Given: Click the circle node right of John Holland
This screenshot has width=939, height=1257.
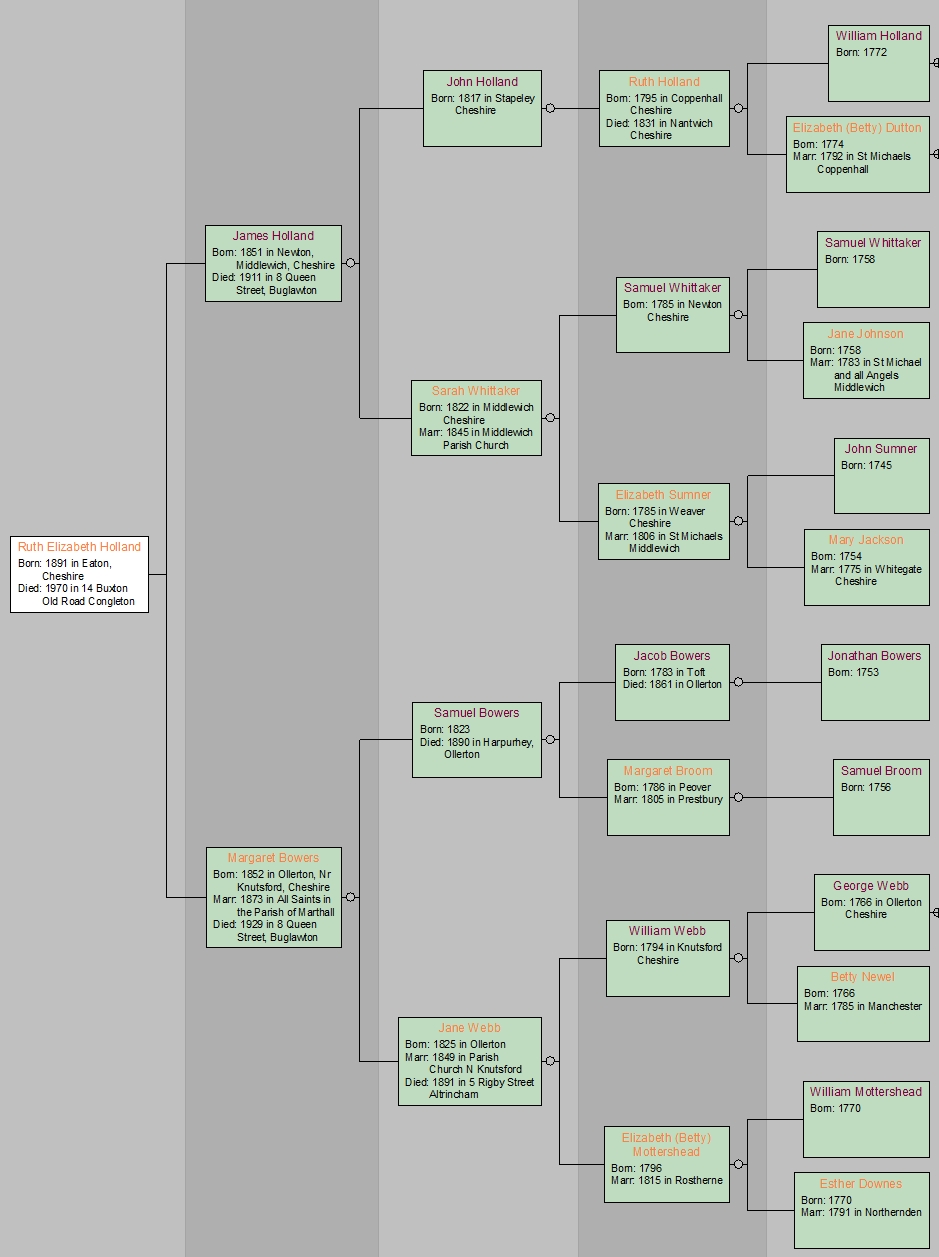Looking at the screenshot, I should [x=550, y=108].
